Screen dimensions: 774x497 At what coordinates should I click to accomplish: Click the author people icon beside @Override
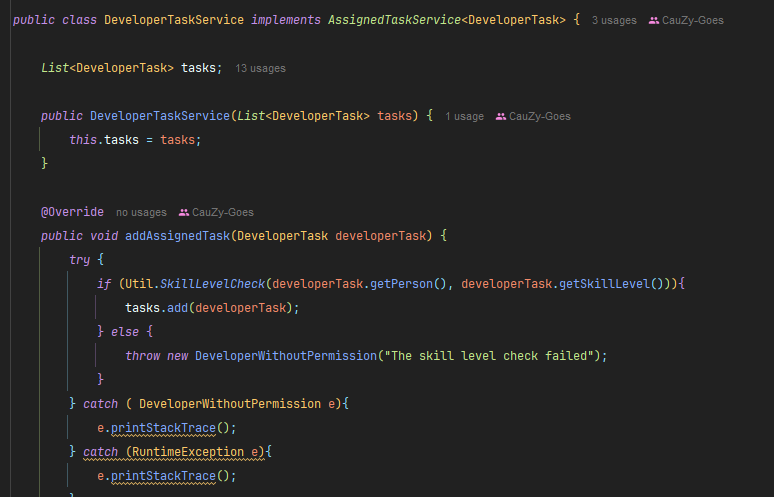(x=184, y=213)
